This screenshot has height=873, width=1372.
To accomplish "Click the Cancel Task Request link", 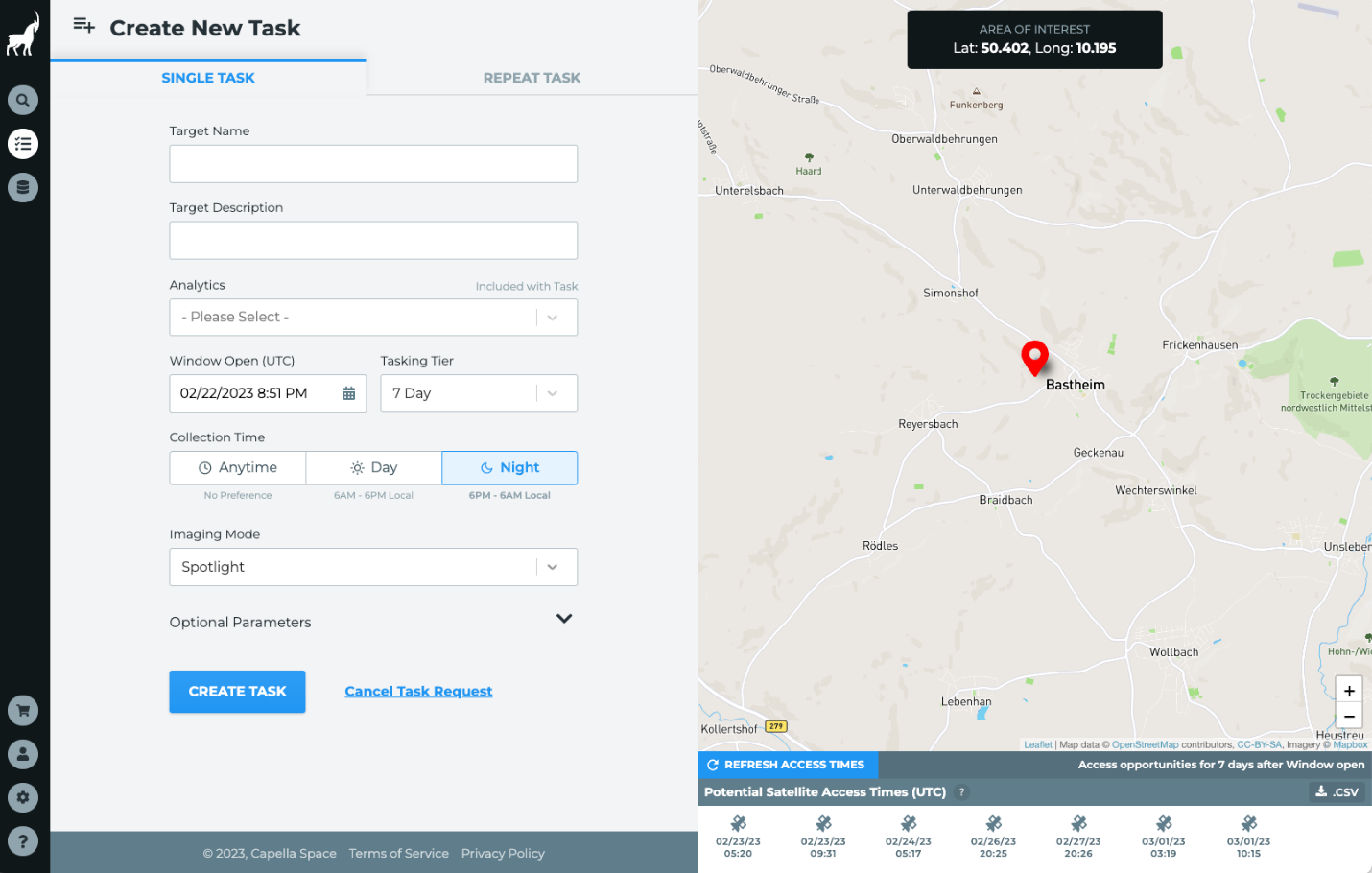I will 418,692.
